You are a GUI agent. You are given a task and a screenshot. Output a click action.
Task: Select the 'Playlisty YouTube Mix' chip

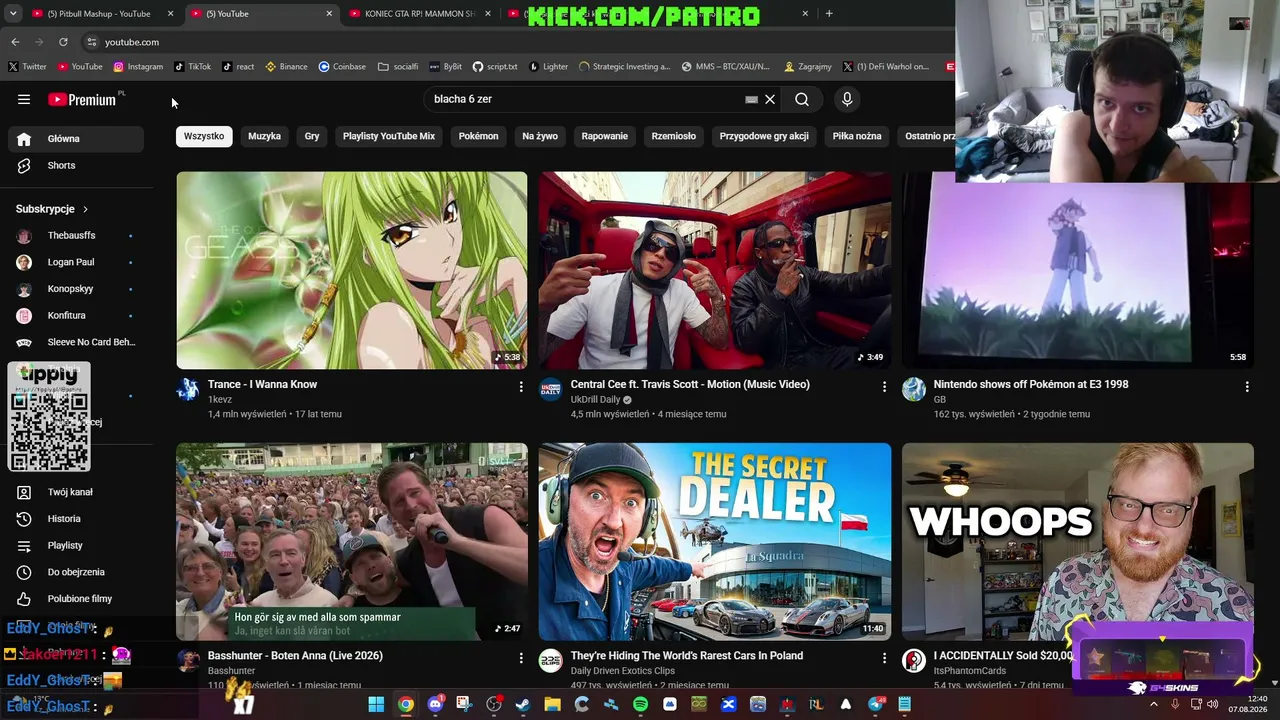389,136
